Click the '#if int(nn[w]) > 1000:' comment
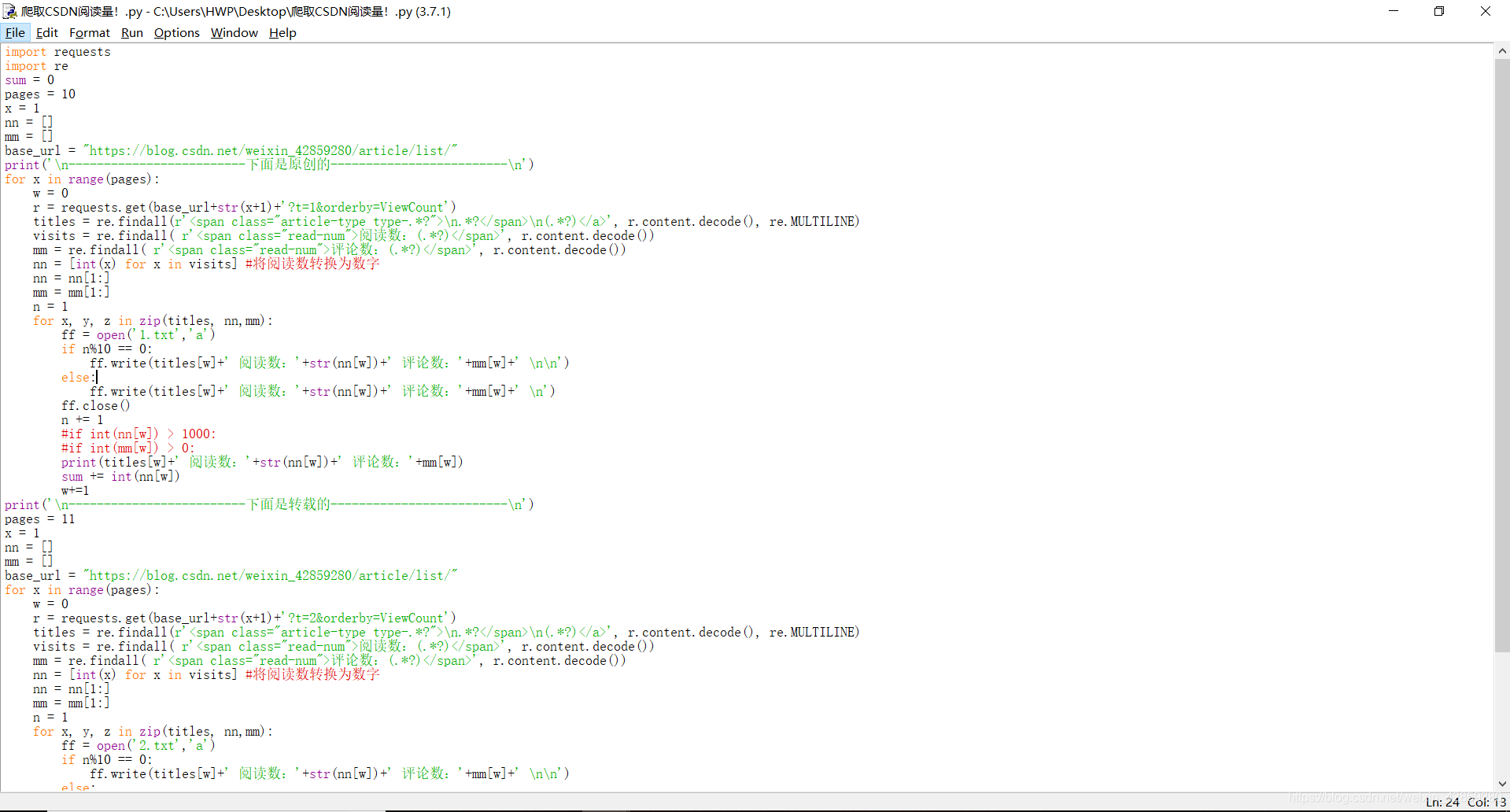Image resolution: width=1510 pixels, height=812 pixels. coord(138,434)
